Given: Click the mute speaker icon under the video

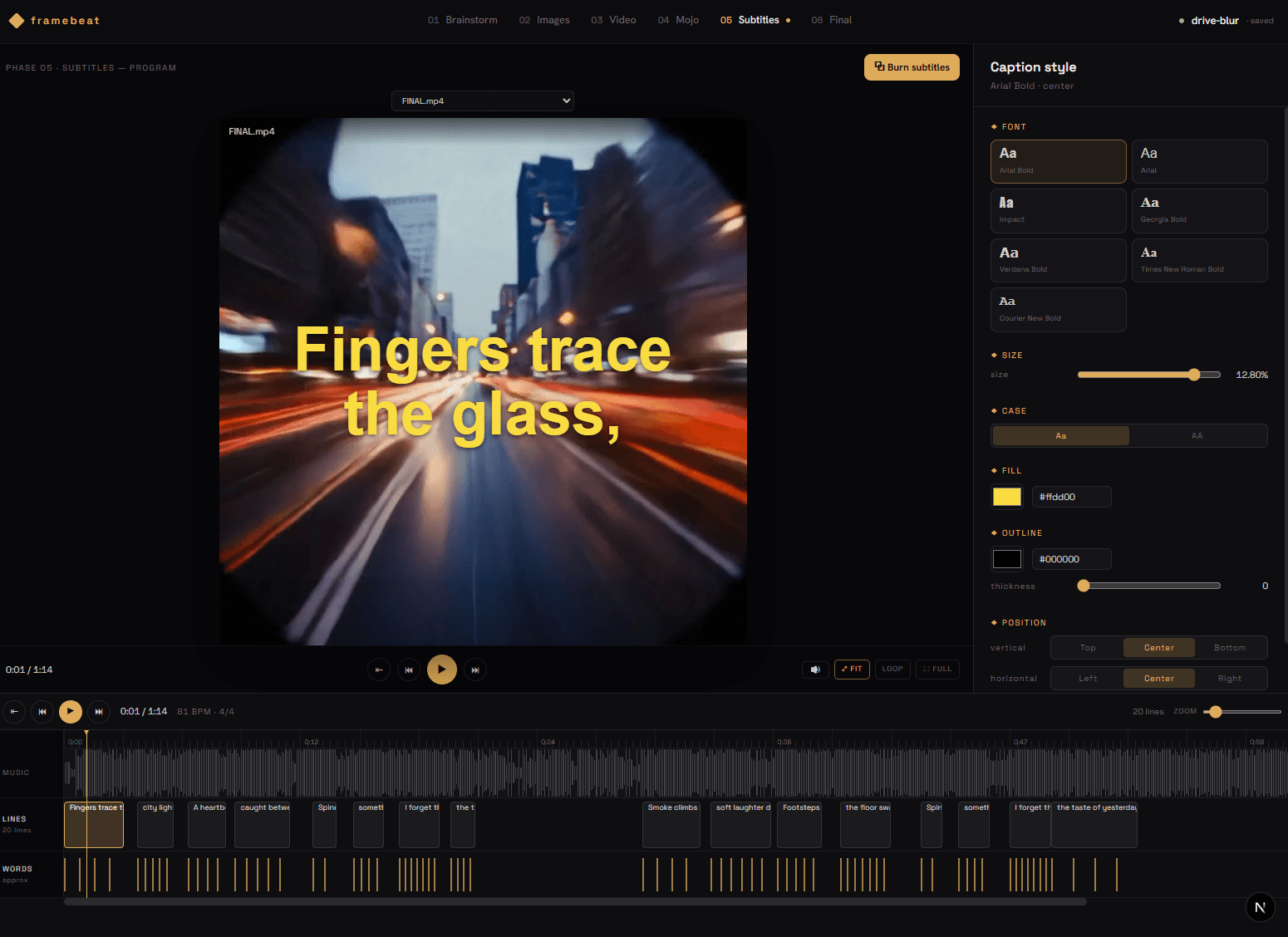Looking at the screenshot, I should pyautogui.click(x=815, y=670).
